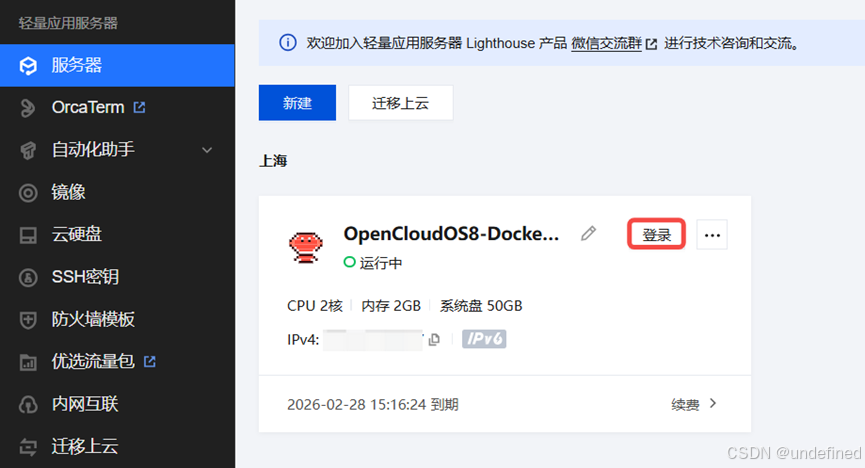Open the 微信交流群 link
865x468 pixels.
coord(606,43)
